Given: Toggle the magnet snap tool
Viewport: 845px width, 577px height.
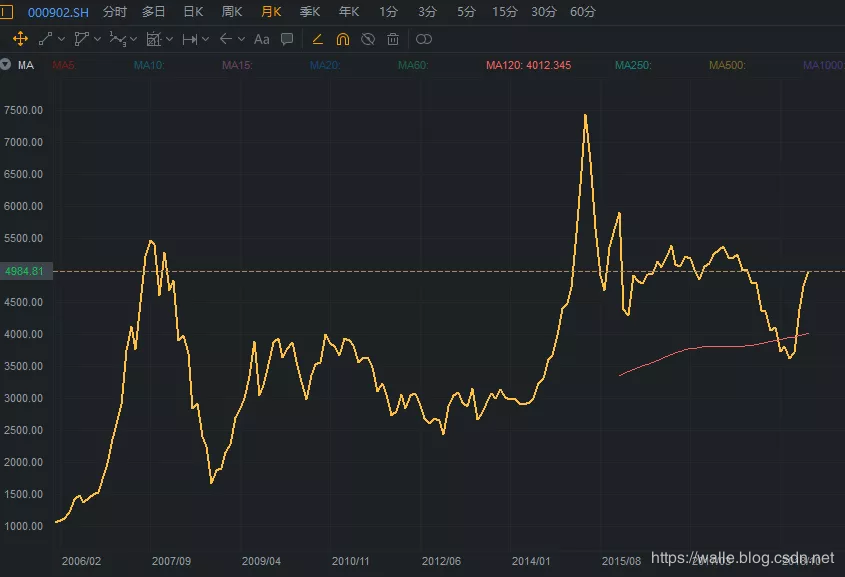Looking at the screenshot, I should coord(343,39).
